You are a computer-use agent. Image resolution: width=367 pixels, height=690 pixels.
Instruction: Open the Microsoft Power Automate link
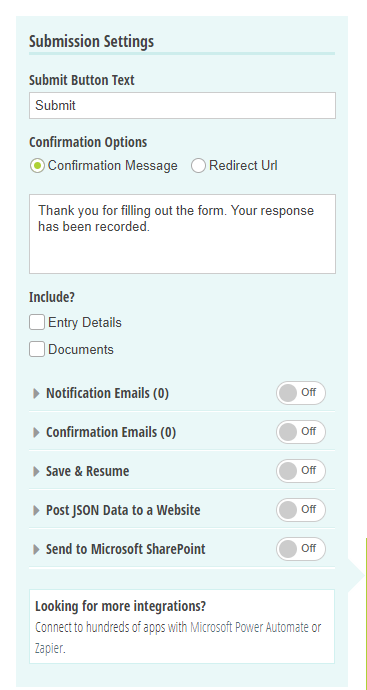pos(250,627)
